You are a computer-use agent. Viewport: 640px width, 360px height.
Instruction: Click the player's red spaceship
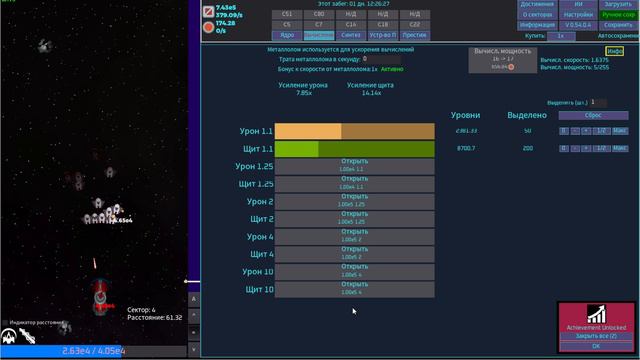pyautogui.click(x=100, y=298)
